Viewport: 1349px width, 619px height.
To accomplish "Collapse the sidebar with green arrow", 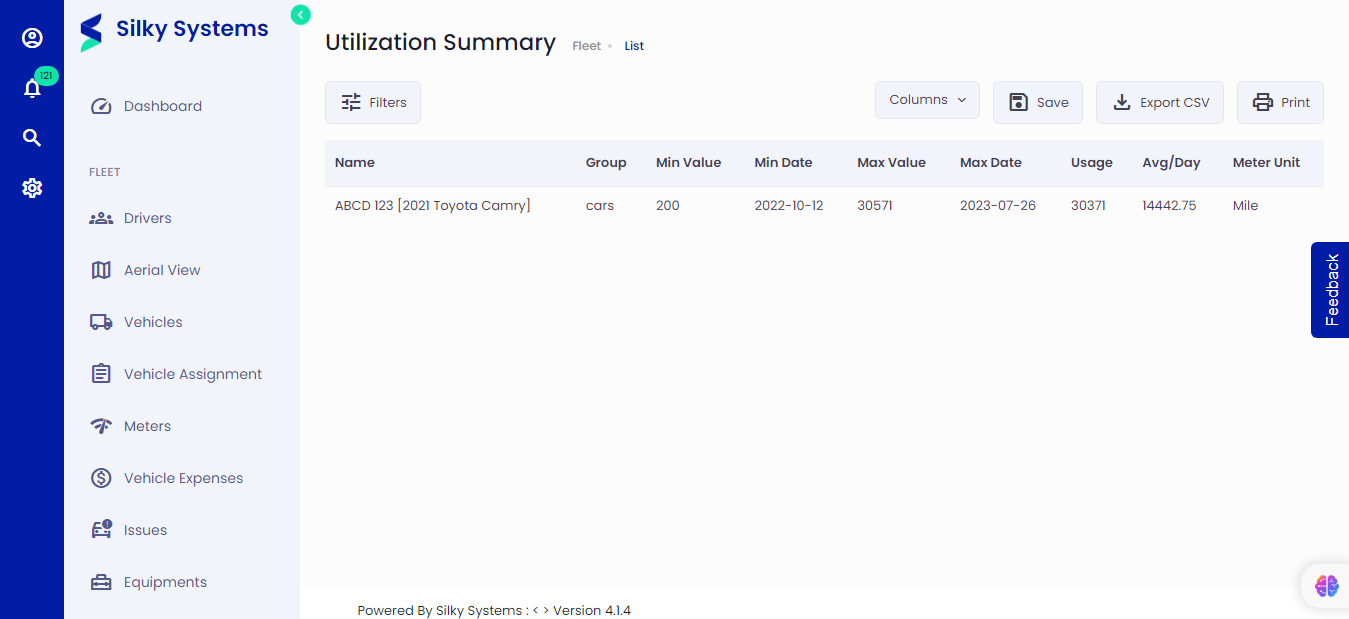I will pos(300,14).
